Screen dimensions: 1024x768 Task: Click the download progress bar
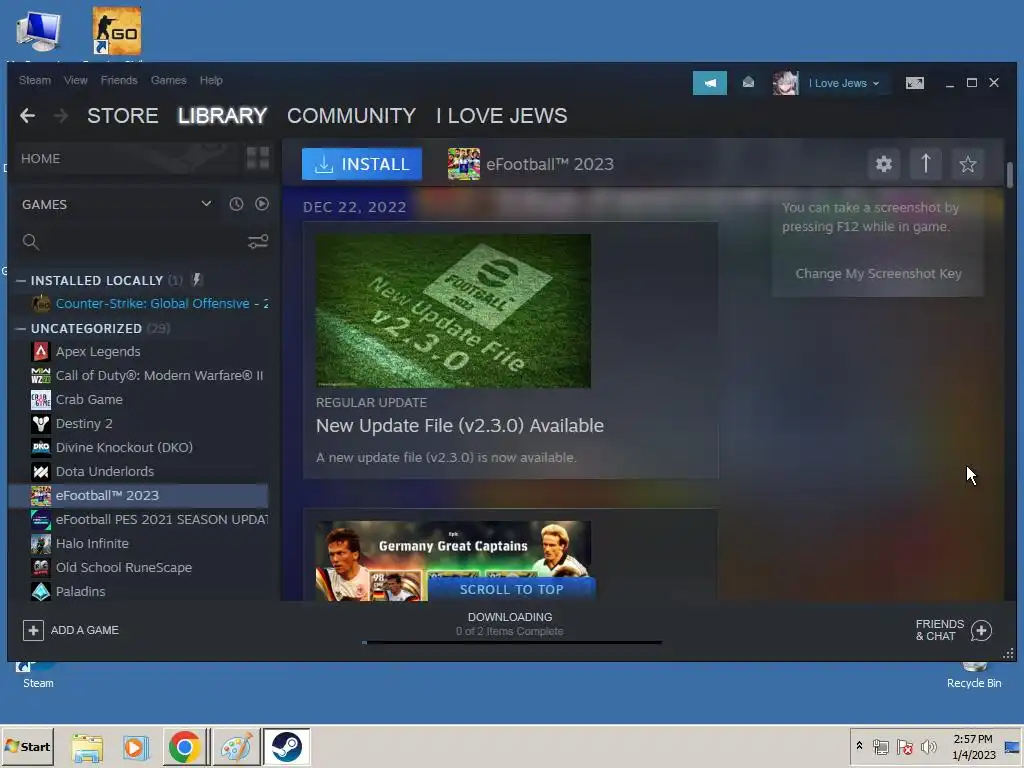point(512,643)
